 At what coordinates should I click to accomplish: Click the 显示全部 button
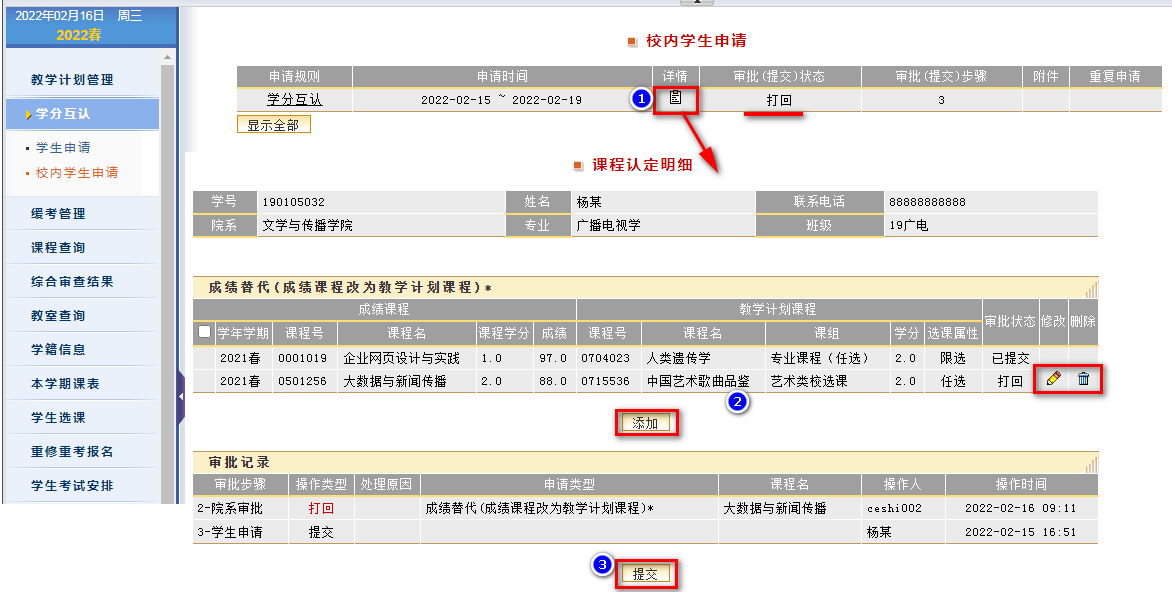273,125
